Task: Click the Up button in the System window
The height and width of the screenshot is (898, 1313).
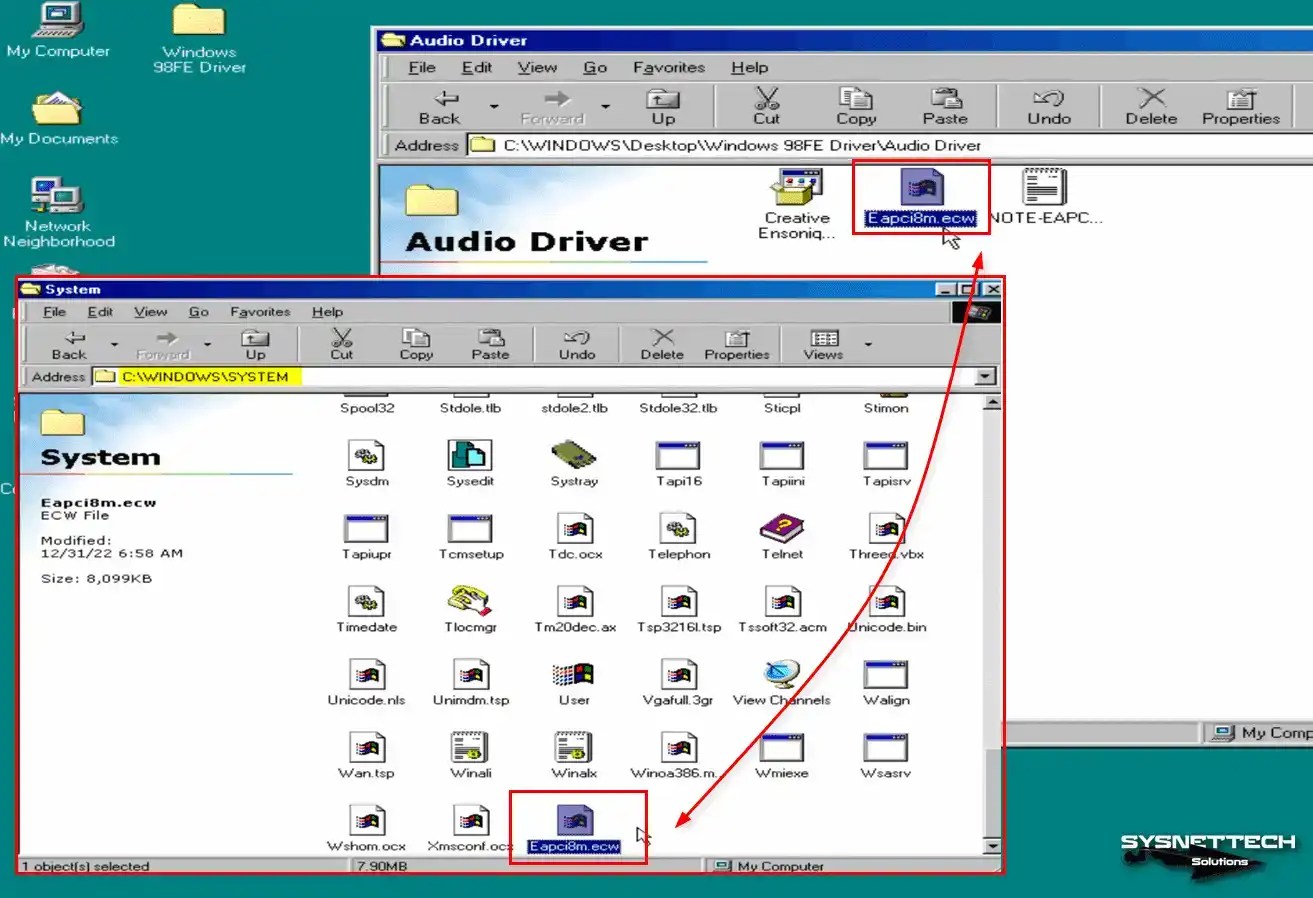Action: (x=256, y=344)
